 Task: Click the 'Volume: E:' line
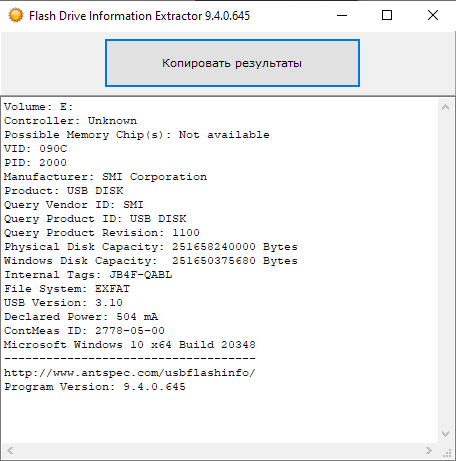click(38, 107)
